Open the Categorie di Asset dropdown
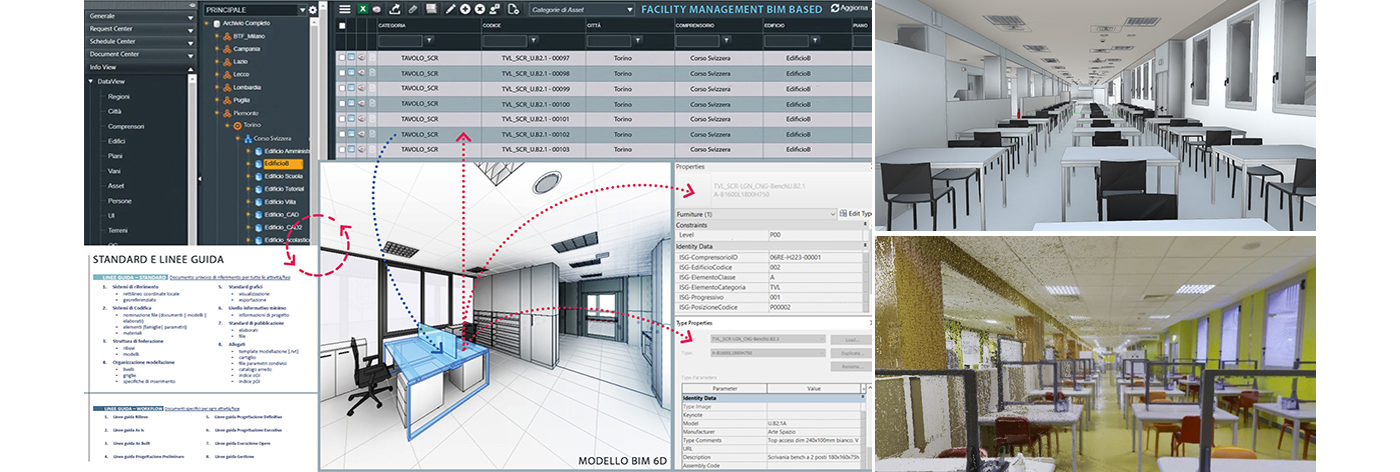The image size is (1400, 472). pos(582,9)
